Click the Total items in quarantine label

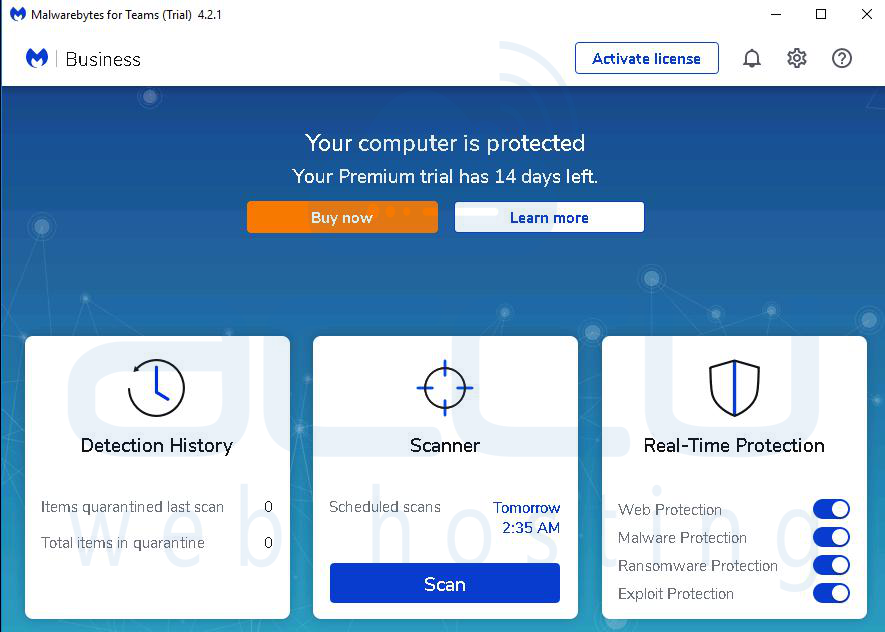pos(122,543)
